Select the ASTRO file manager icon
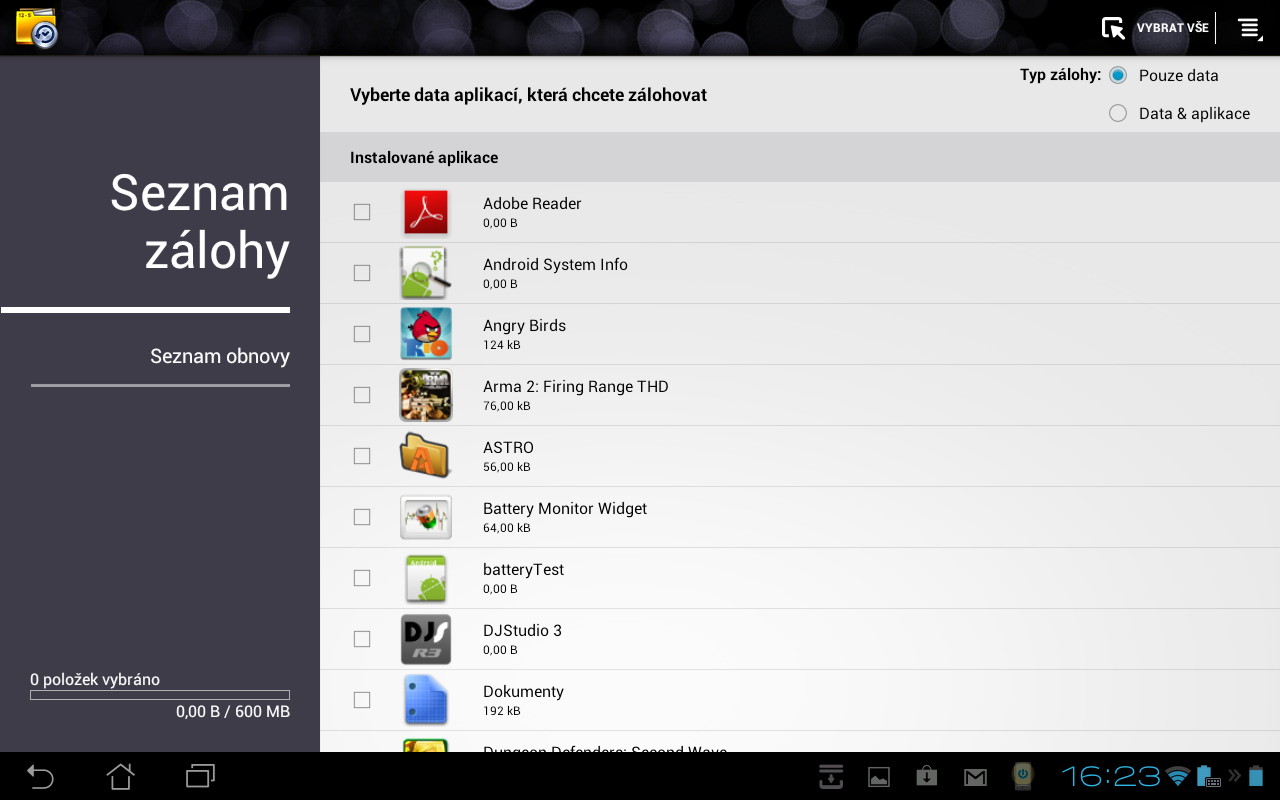This screenshot has width=1280, height=800. coord(426,455)
